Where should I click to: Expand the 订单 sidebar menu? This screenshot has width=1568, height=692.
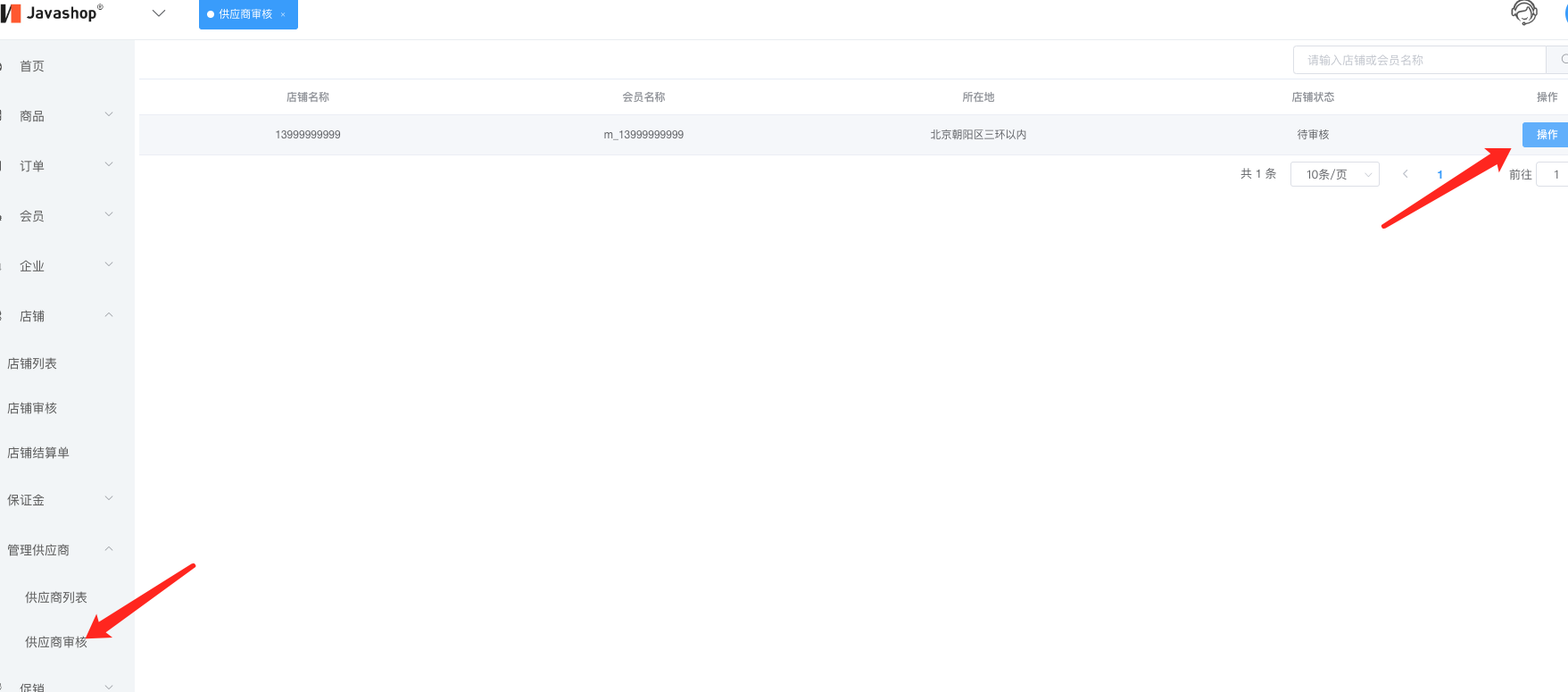point(67,166)
